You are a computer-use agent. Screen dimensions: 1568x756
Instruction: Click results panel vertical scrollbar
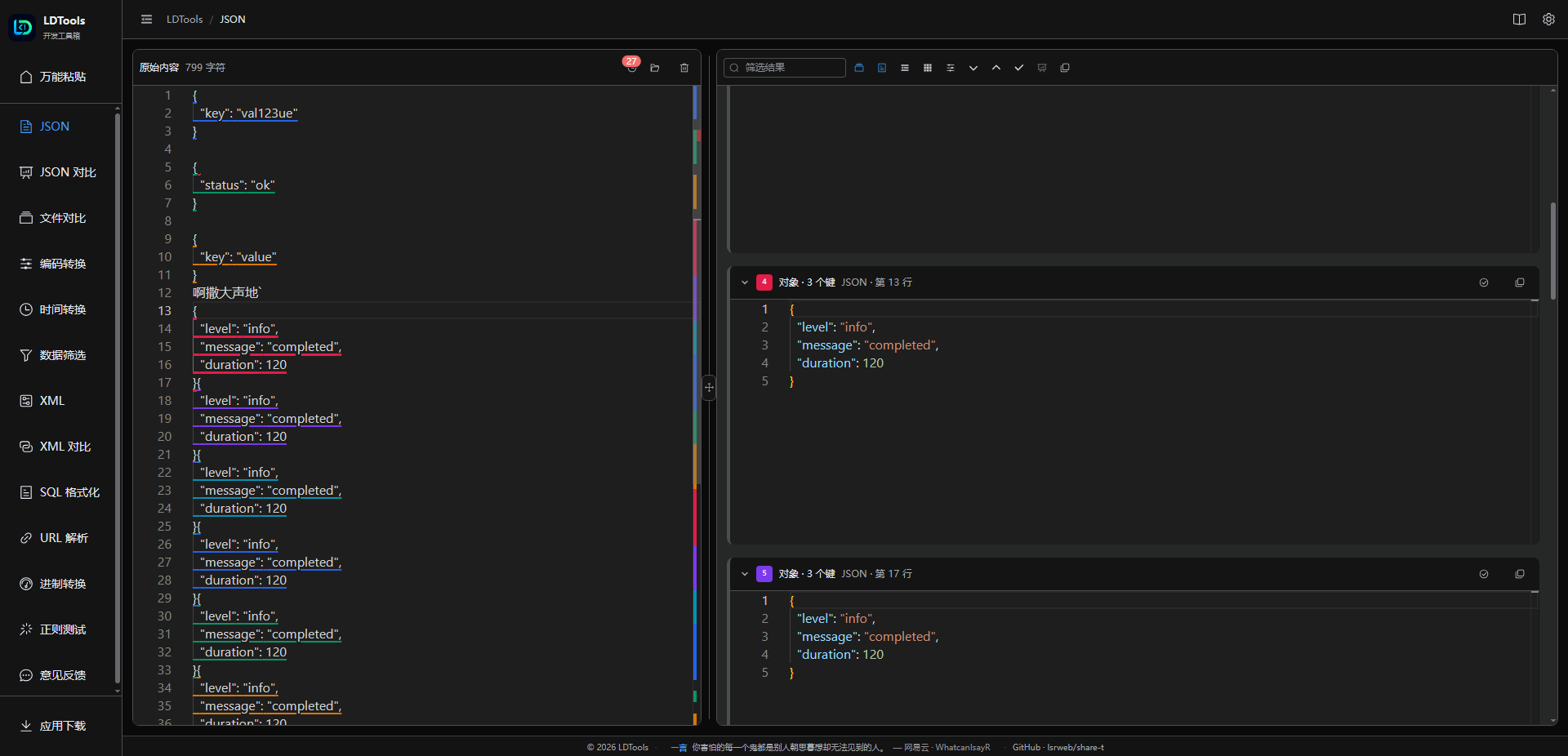[1553, 251]
